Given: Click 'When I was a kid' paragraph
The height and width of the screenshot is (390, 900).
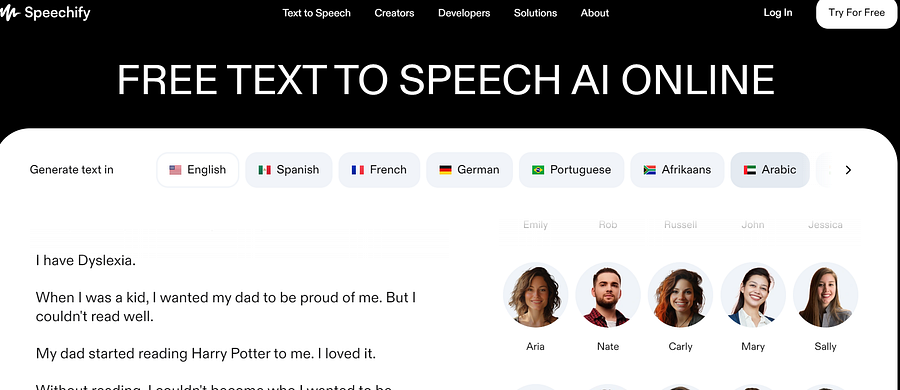Looking at the screenshot, I should (226, 307).
